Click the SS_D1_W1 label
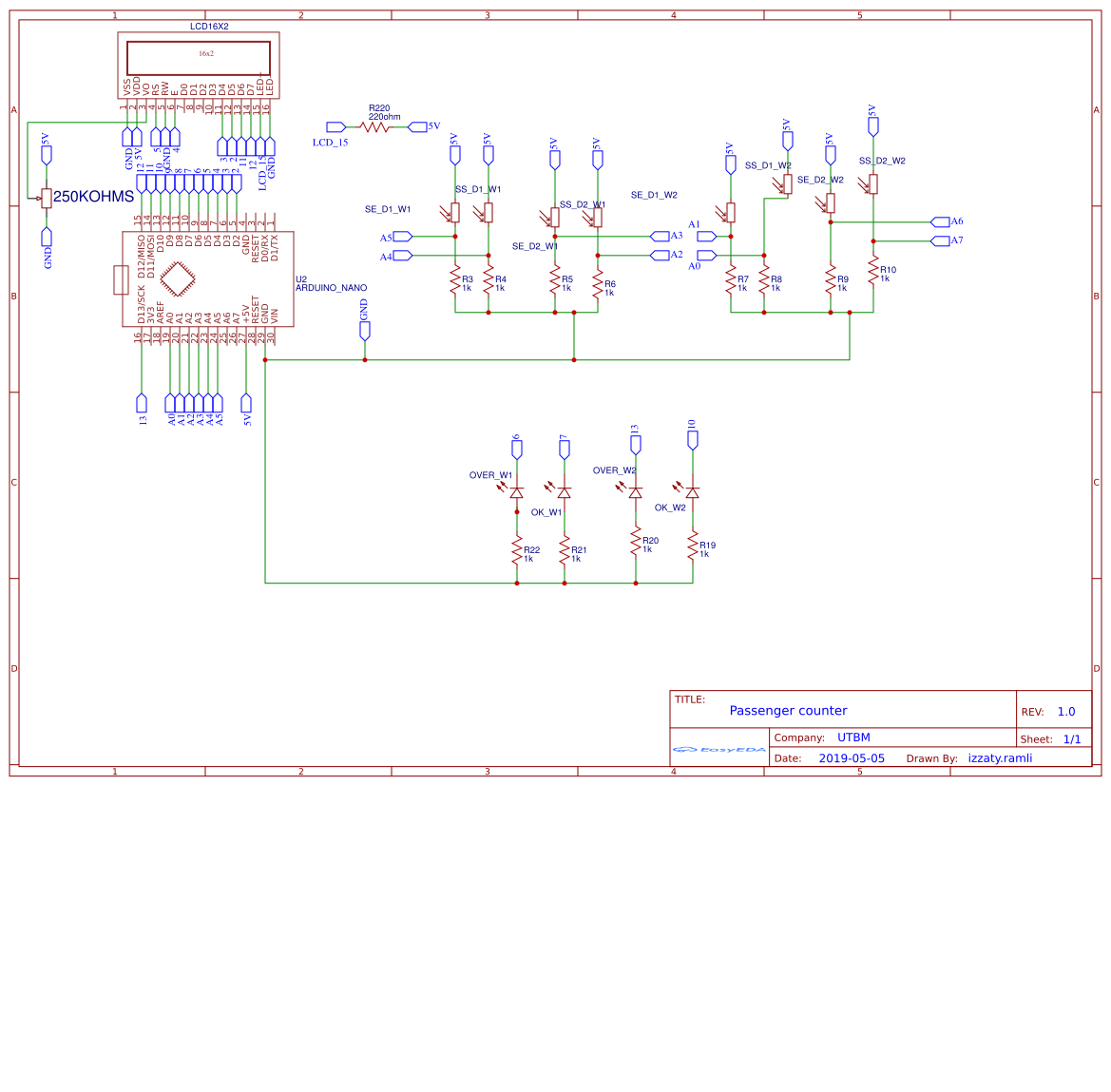The width and height of the screenshot is (1111, 1092). pos(477,189)
